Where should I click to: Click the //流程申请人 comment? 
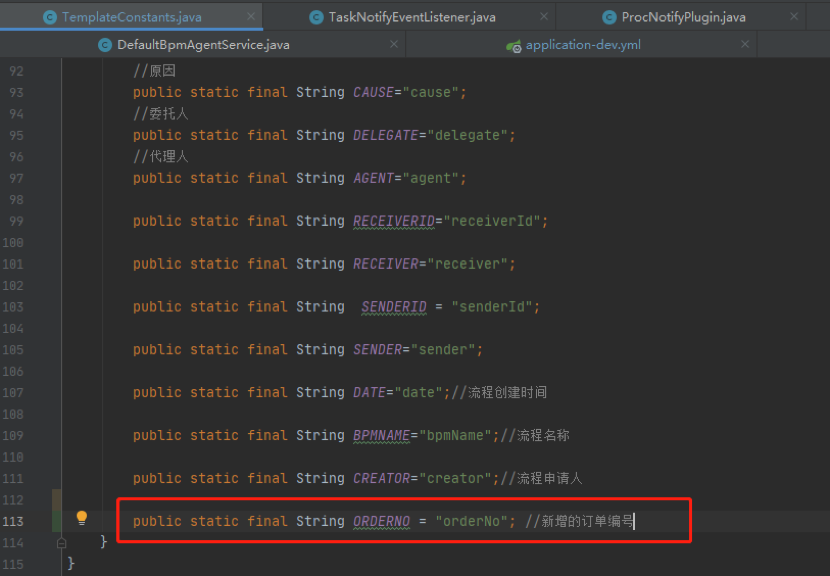(x=541, y=478)
